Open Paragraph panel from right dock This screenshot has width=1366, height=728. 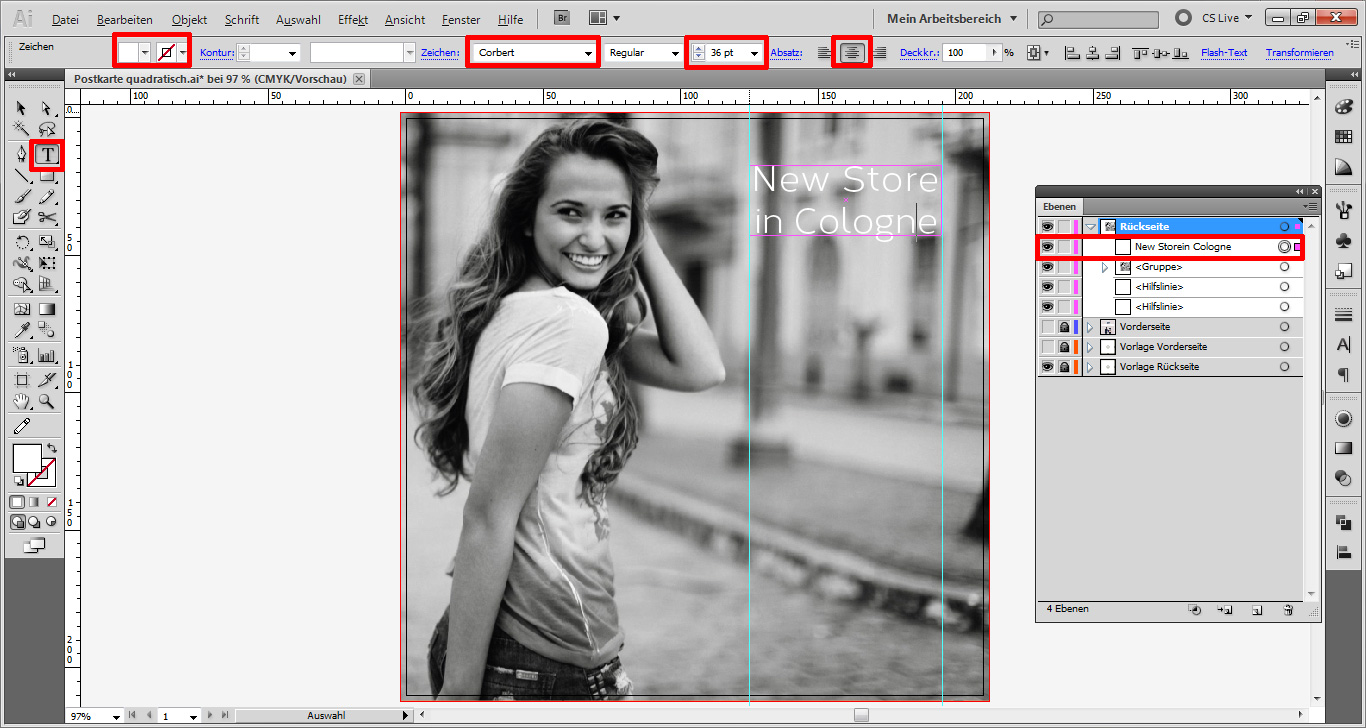point(1343,375)
